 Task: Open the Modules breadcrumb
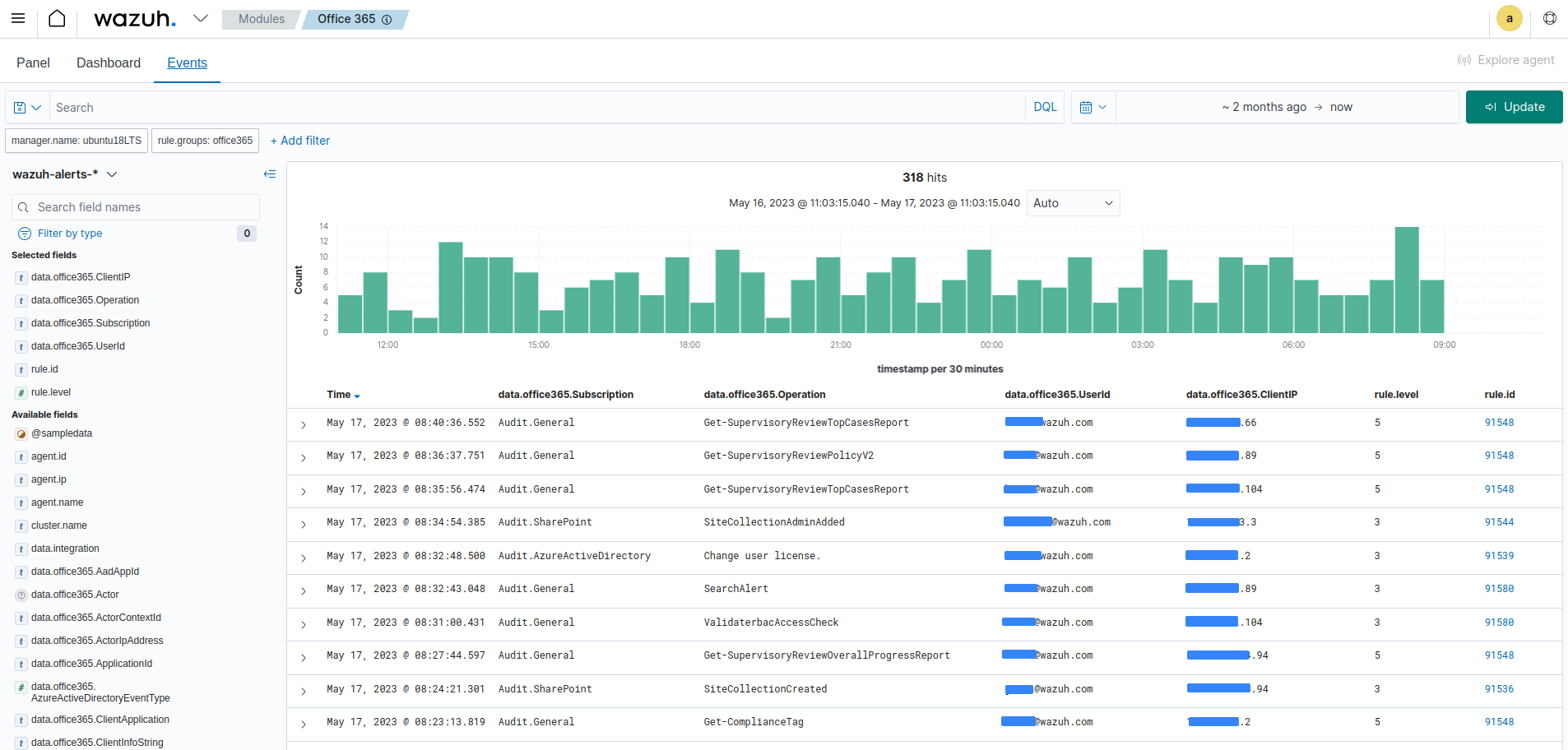pos(261,19)
